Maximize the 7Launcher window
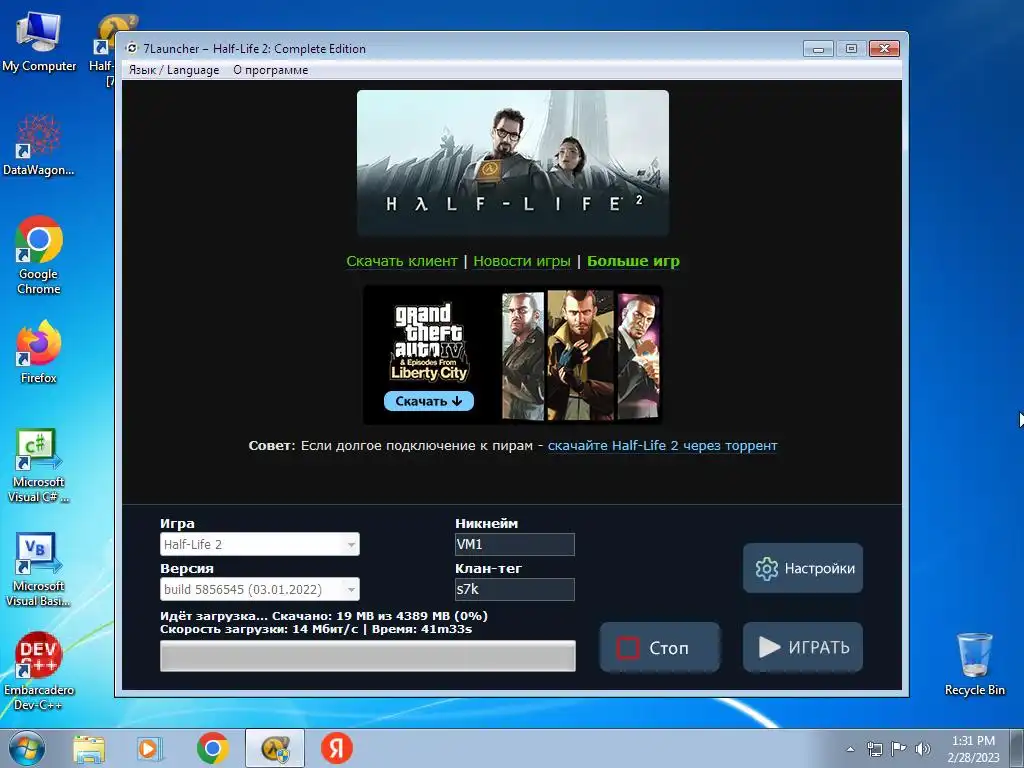Image resolution: width=1024 pixels, height=768 pixels. (851, 49)
